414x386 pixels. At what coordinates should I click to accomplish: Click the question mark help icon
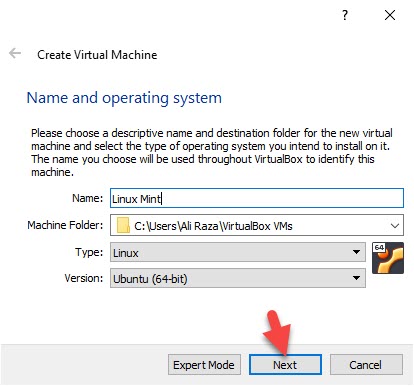(x=345, y=15)
